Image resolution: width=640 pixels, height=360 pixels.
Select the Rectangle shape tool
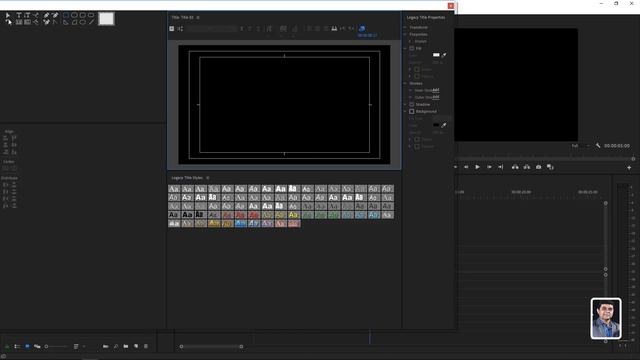coord(66,15)
